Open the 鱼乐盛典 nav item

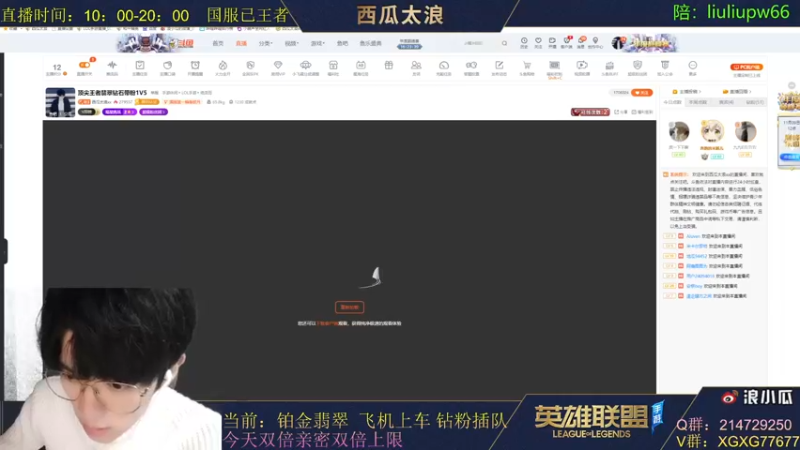(x=370, y=43)
